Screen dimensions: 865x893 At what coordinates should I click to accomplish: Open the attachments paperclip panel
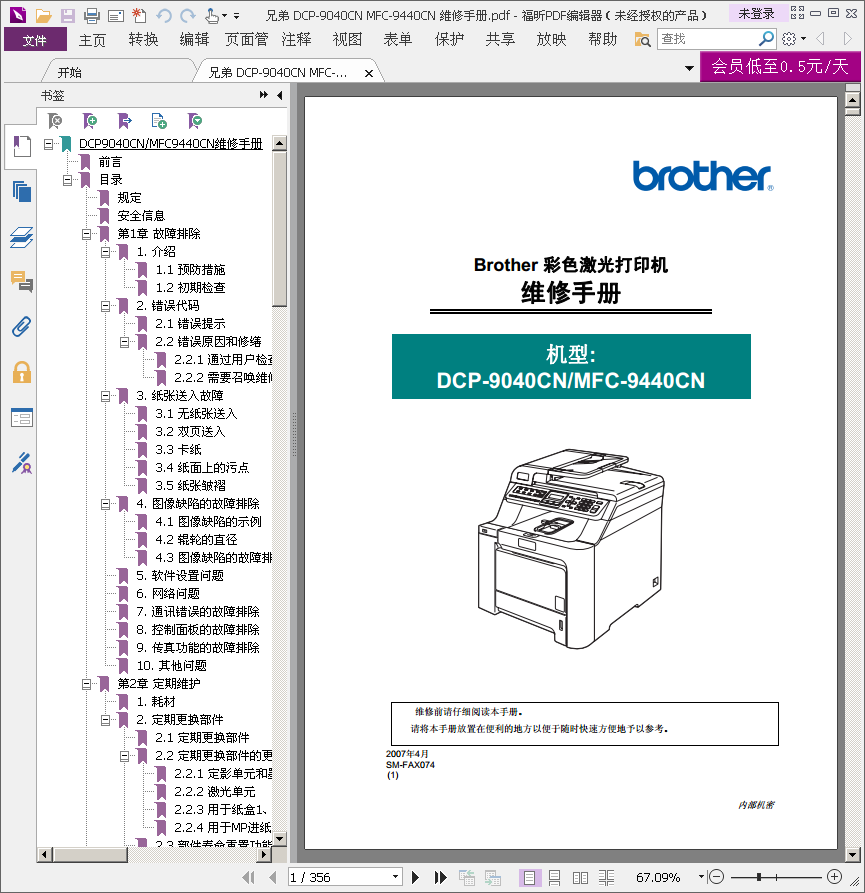(x=22, y=327)
